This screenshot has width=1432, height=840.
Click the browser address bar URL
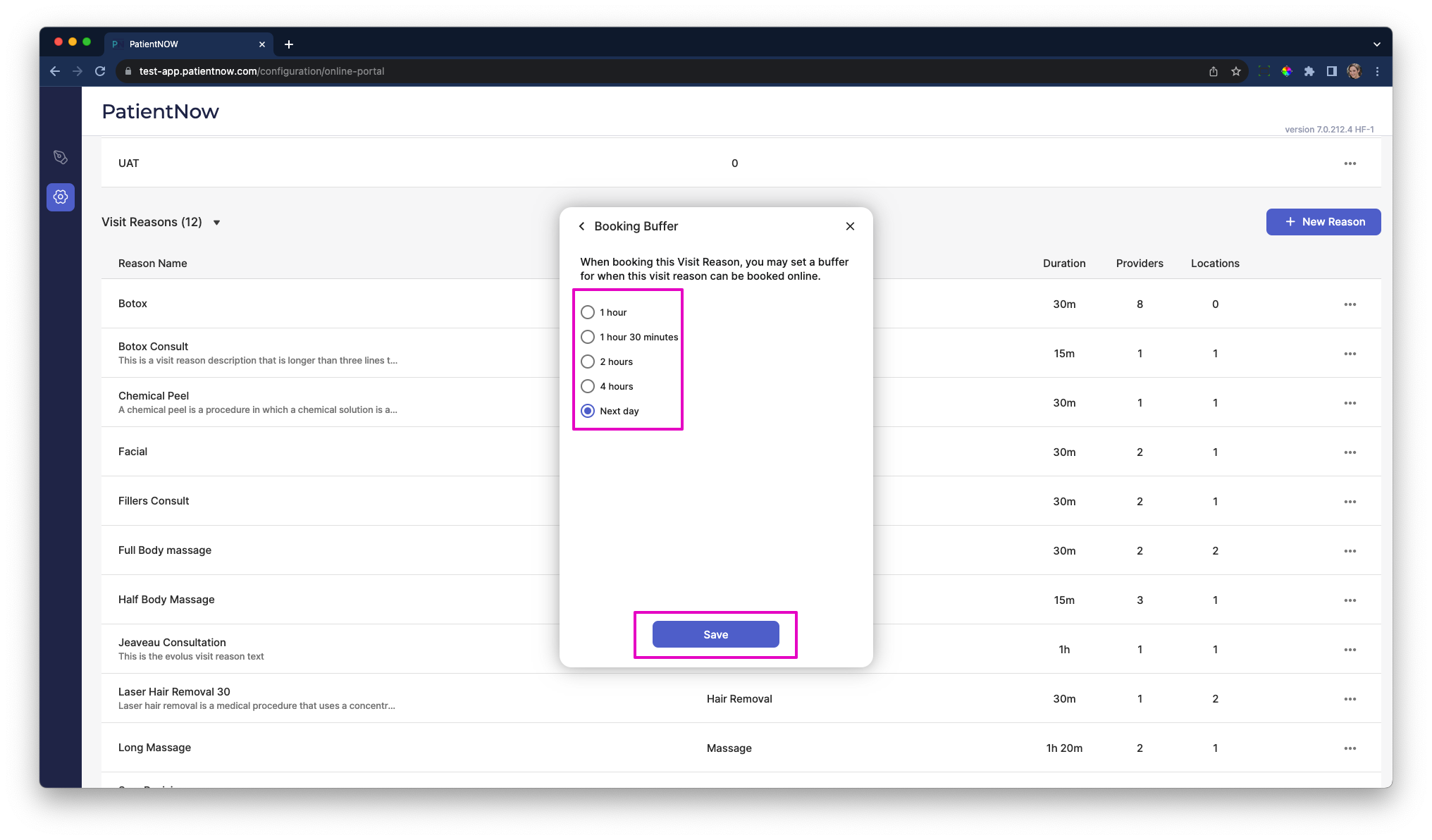coord(261,71)
